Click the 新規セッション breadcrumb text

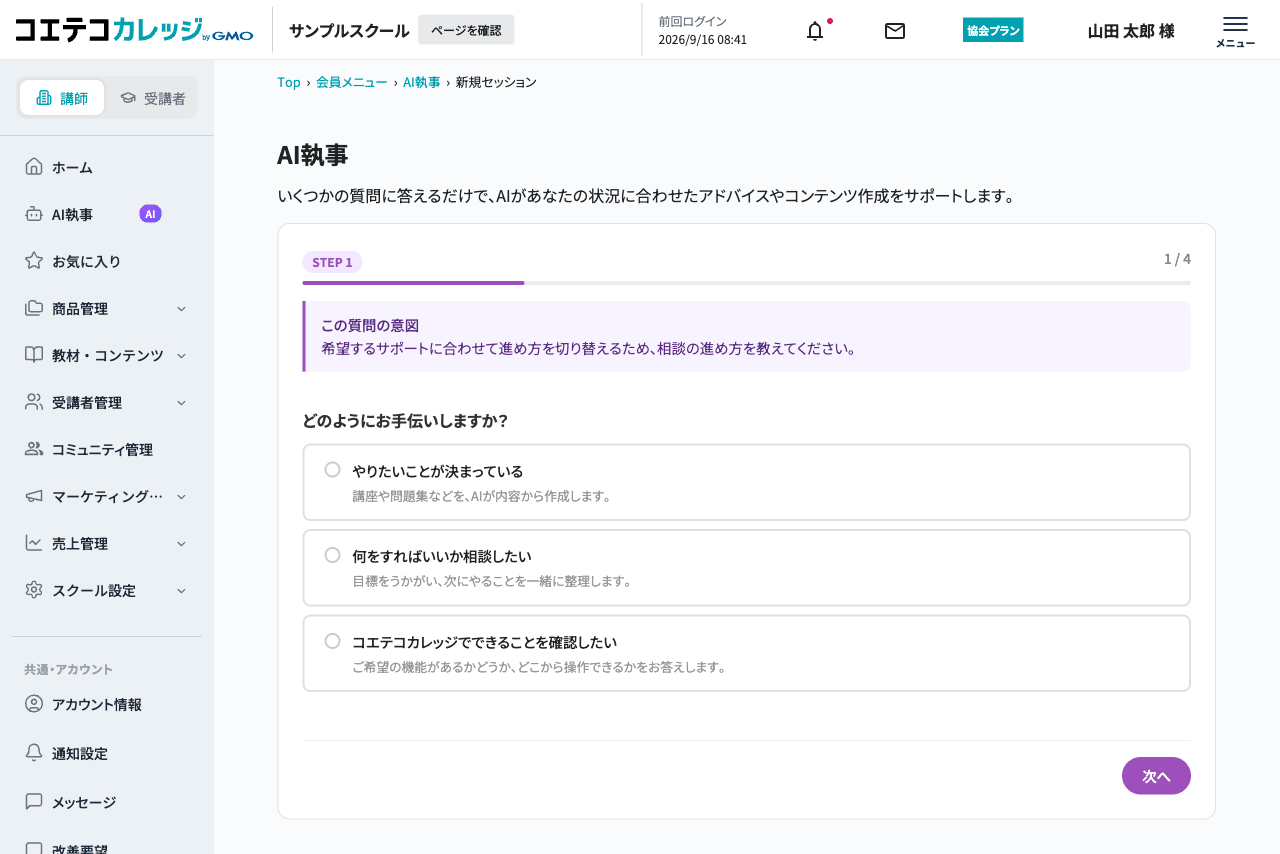[x=496, y=82]
